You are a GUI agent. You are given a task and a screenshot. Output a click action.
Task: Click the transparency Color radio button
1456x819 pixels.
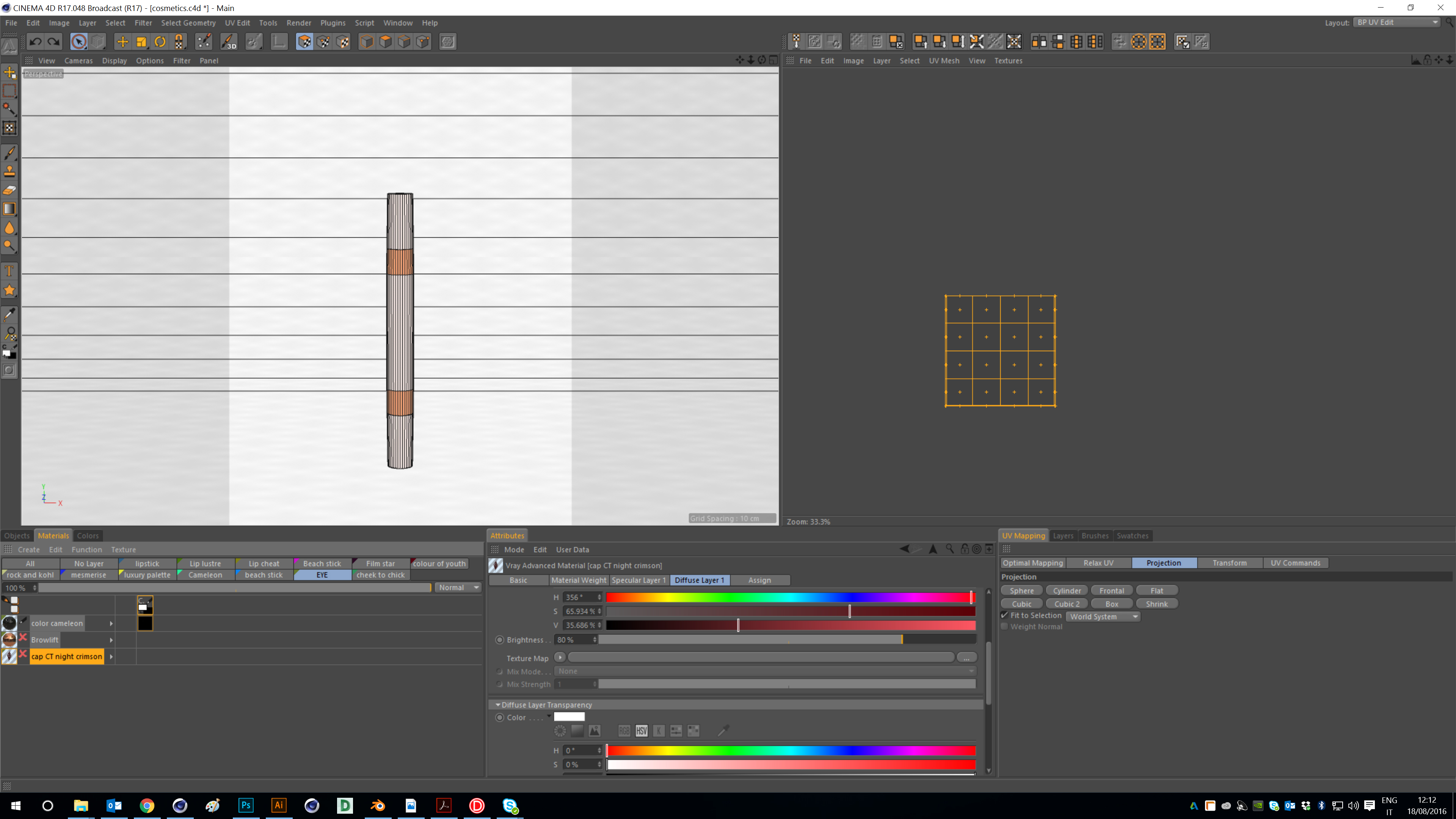pos(500,717)
